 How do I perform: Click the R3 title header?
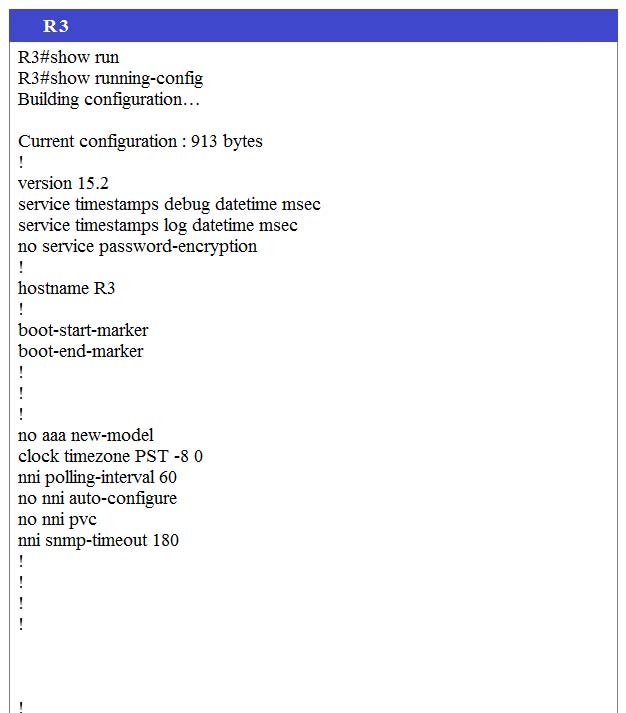pyautogui.click(x=55, y=26)
